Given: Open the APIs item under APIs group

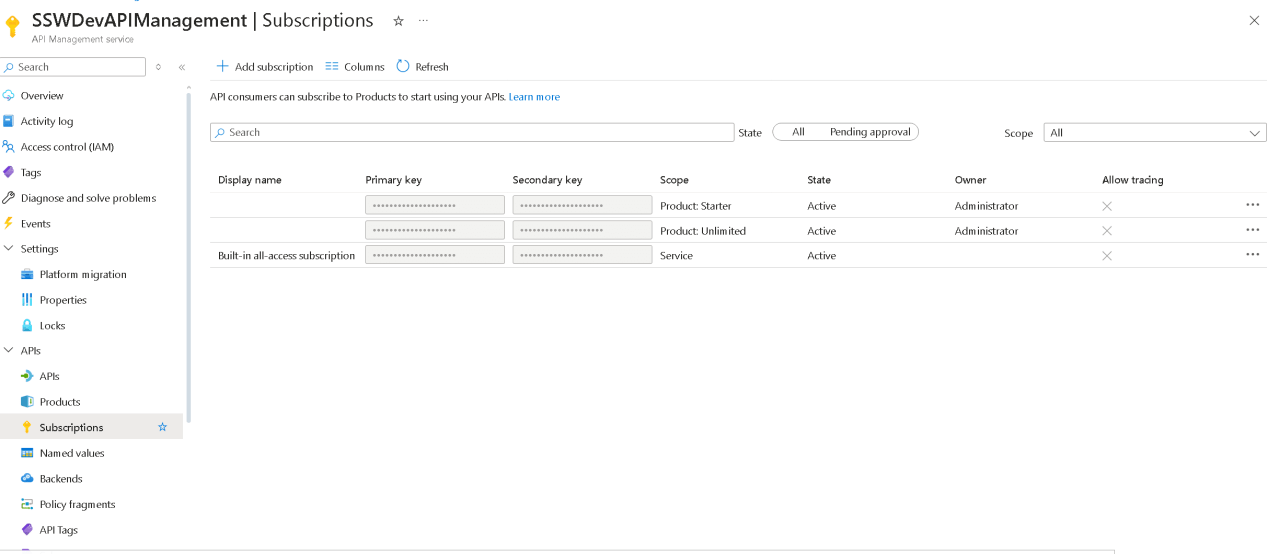Looking at the screenshot, I should point(49,377).
